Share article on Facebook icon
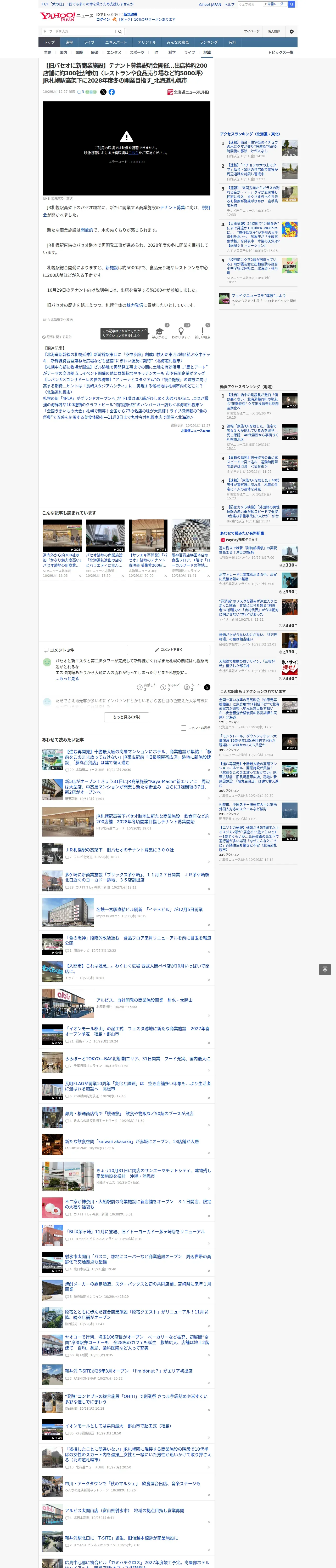 point(111,92)
